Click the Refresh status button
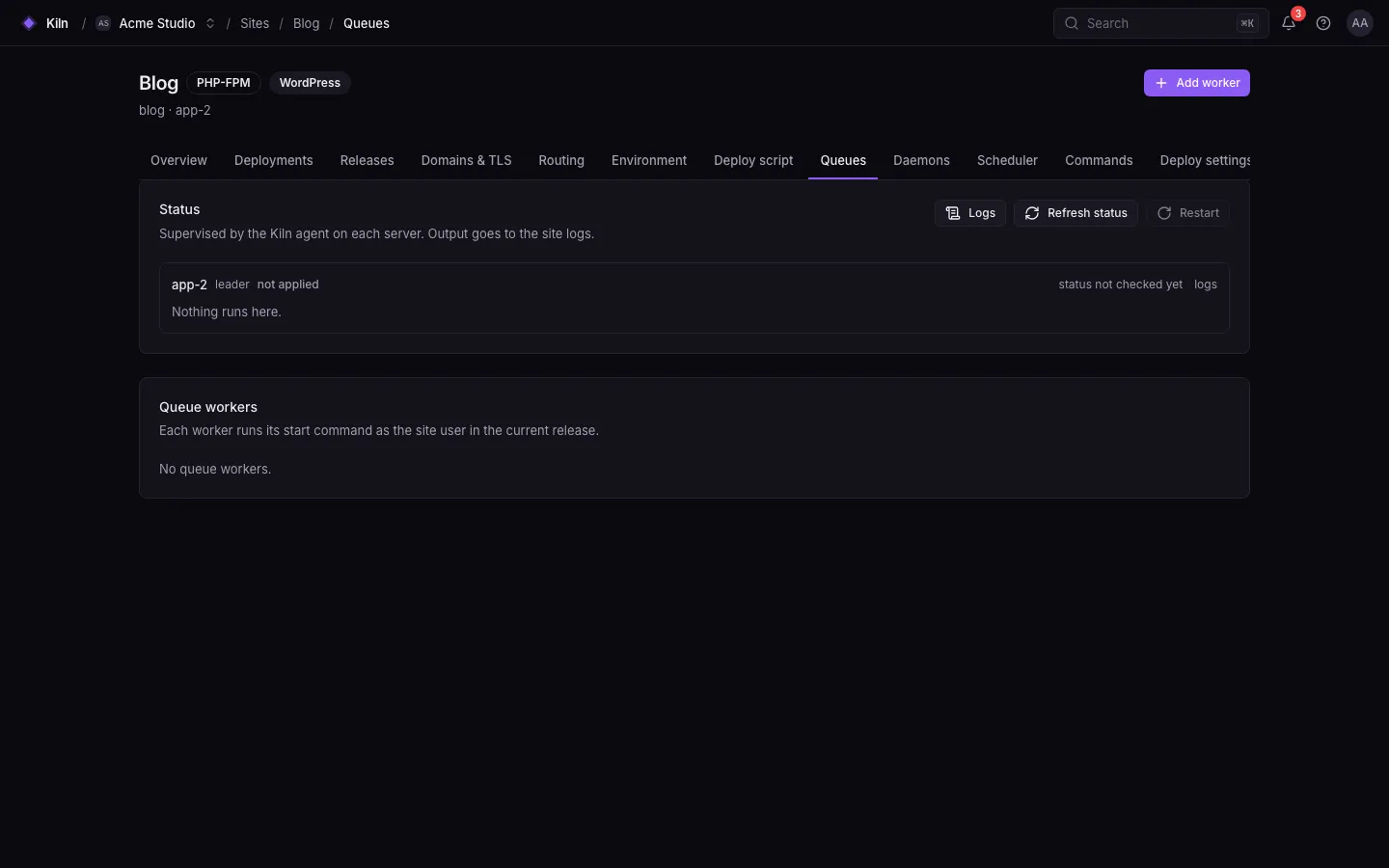1389x868 pixels. coord(1076,213)
